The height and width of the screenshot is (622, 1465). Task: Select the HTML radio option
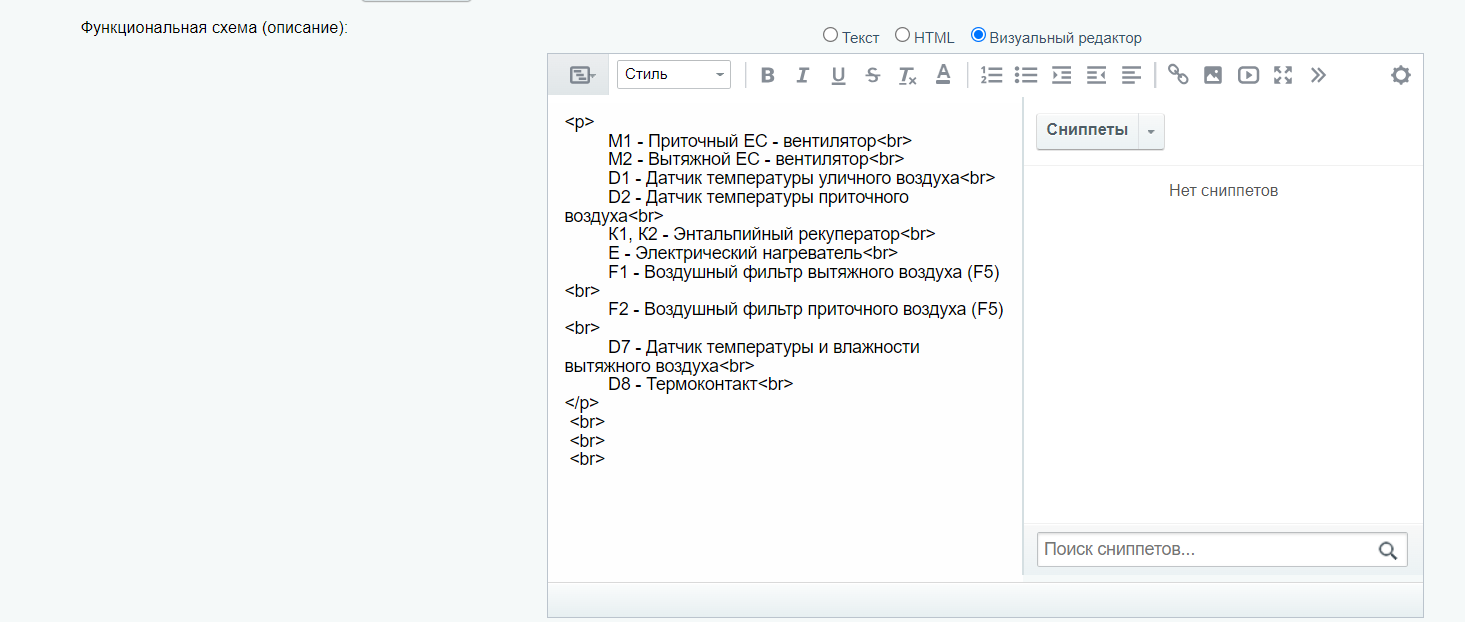click(902, 35)
